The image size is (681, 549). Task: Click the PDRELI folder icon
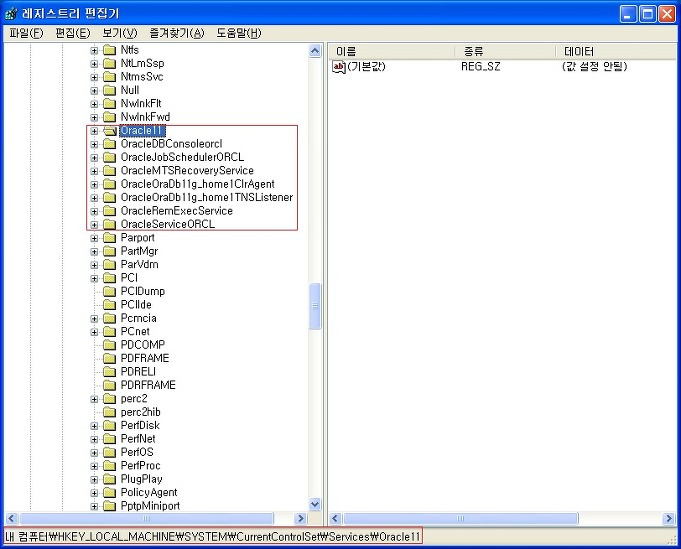pyautogui.click(x=109, y=372)
